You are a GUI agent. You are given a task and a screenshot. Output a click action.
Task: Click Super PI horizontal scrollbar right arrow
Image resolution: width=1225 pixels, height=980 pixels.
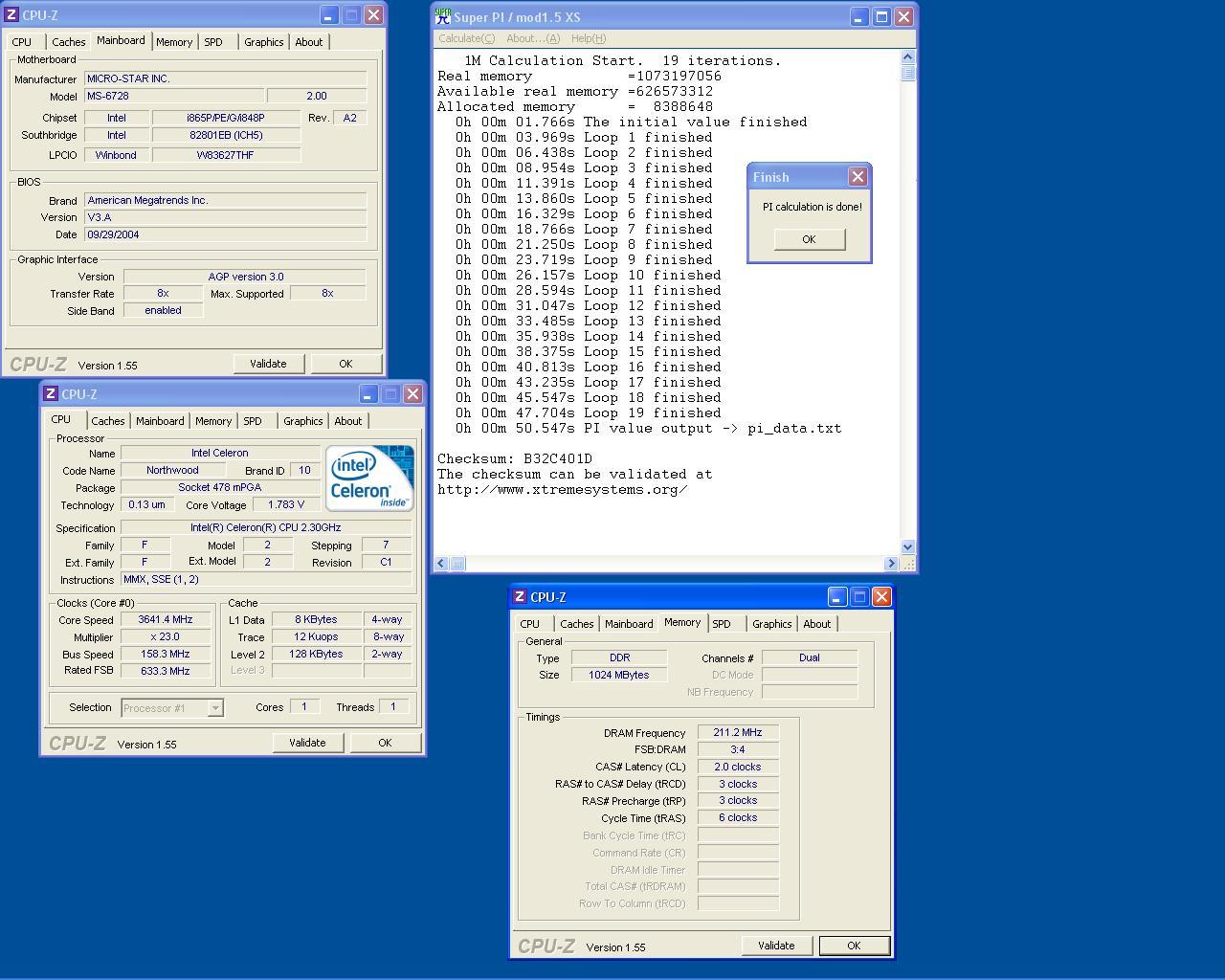click(x=891, y=564)
